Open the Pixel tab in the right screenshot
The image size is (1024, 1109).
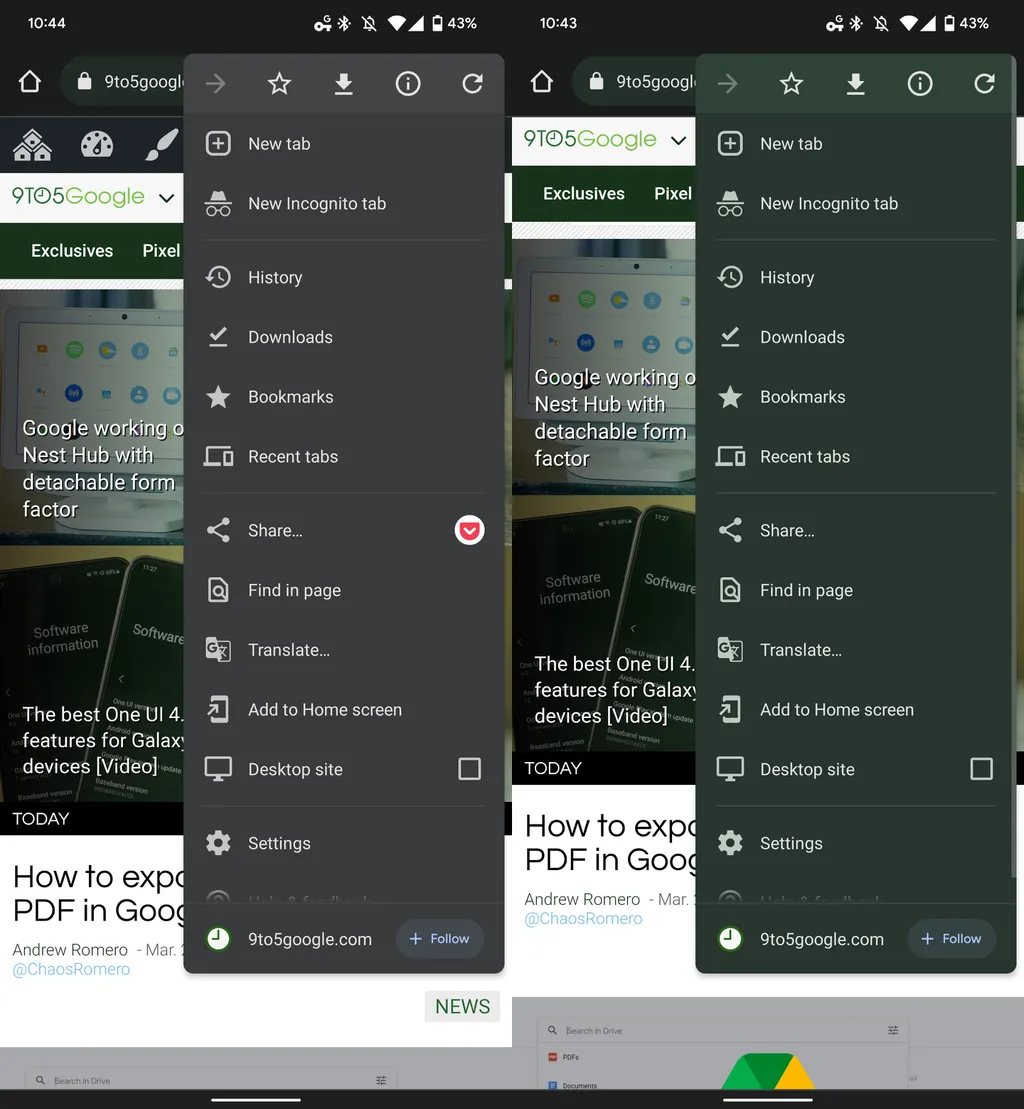coord(673,193)
